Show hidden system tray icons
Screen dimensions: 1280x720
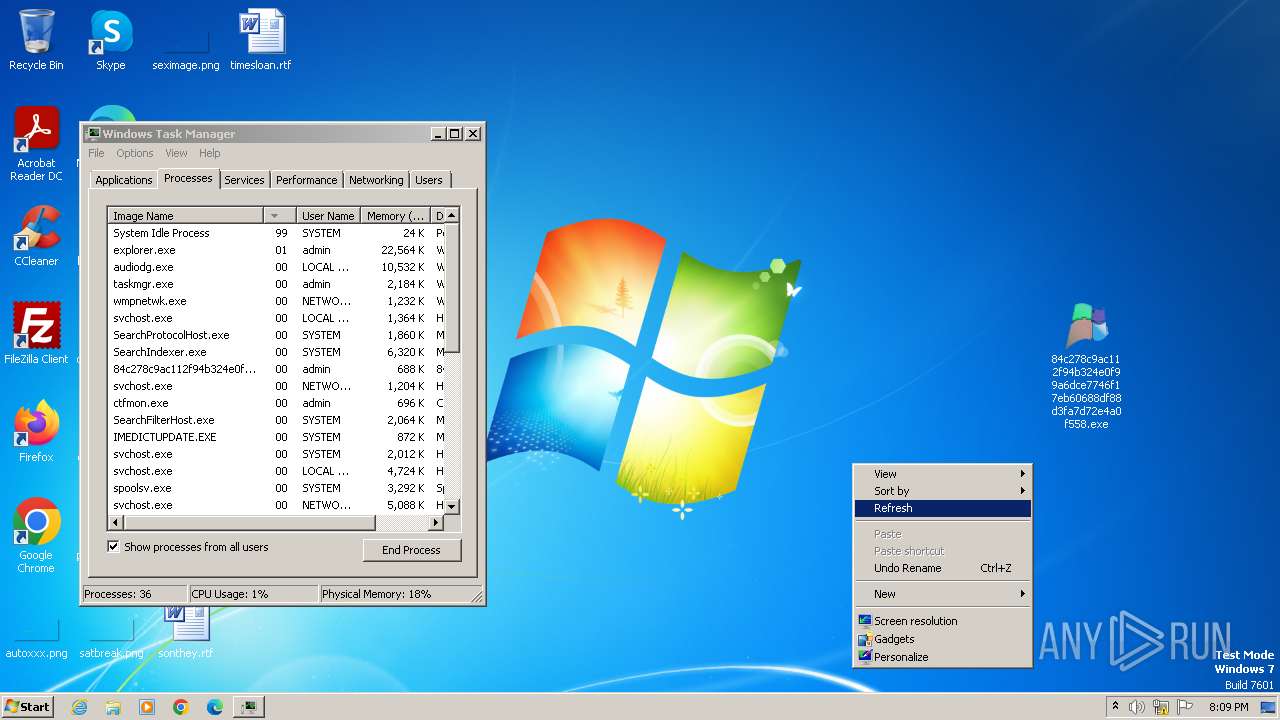1115,707
